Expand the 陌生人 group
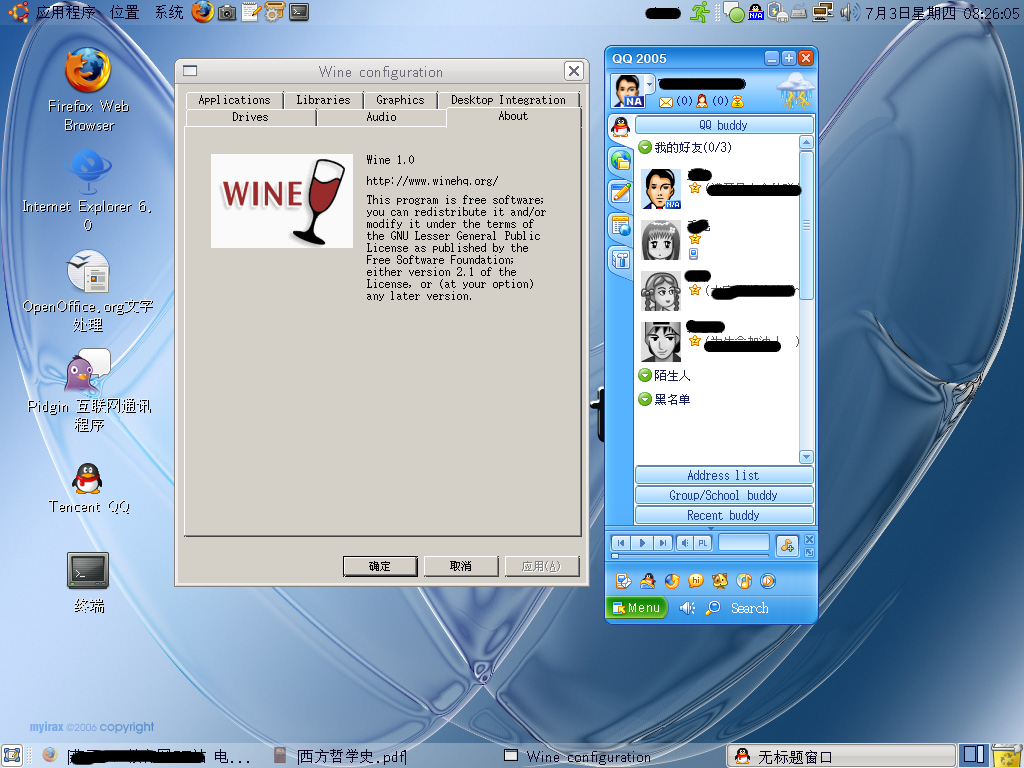This screenshot has height=768, width=1024. (645, 375)
